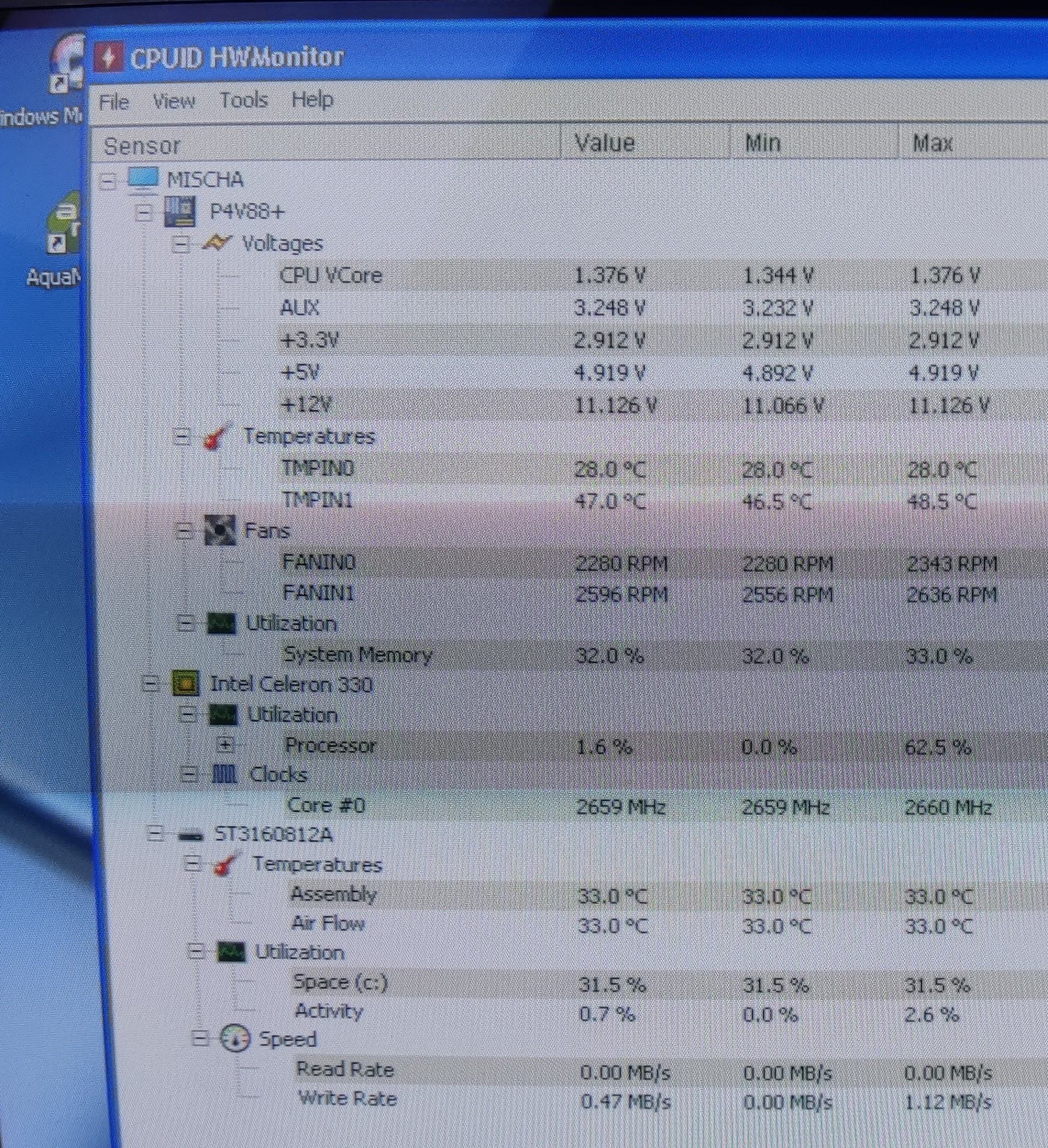1048x1148 pixels.
Task: Collapse the MISCHA root node
Action: click(x=108, y=181)
